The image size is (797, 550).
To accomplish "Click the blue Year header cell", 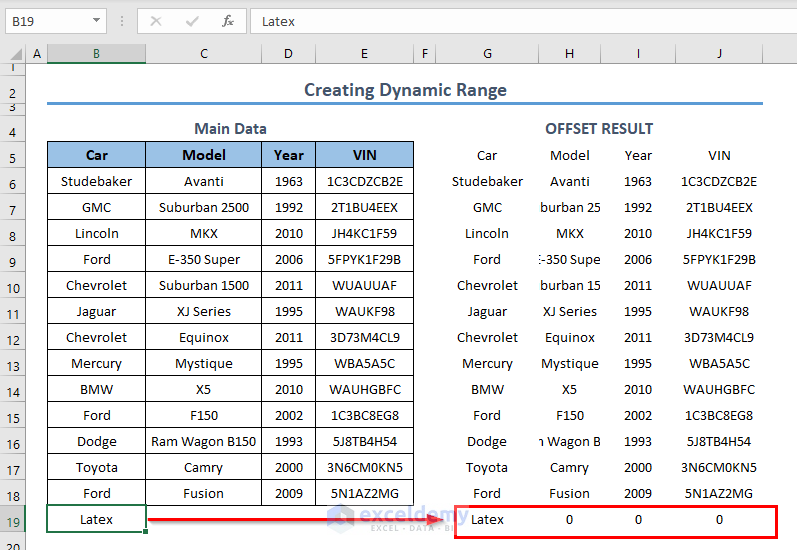I will coord(289,155).
